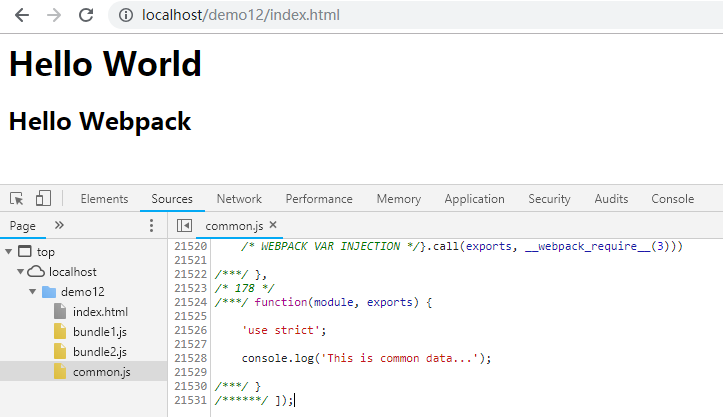The image size is (723, 417).
Task: Select the localhost domain item
Action: [73, 272]
